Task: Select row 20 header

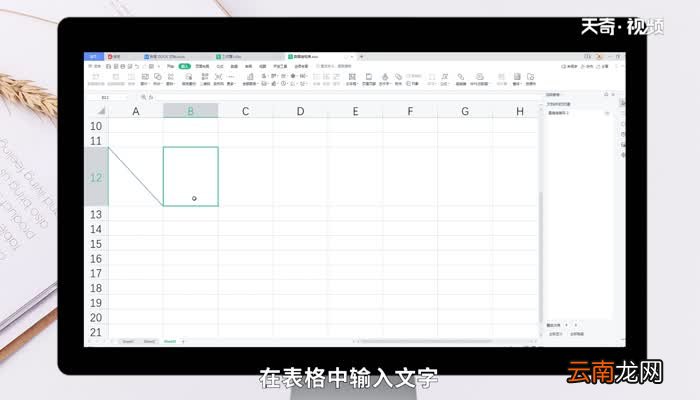Action: tap(96, 317)
